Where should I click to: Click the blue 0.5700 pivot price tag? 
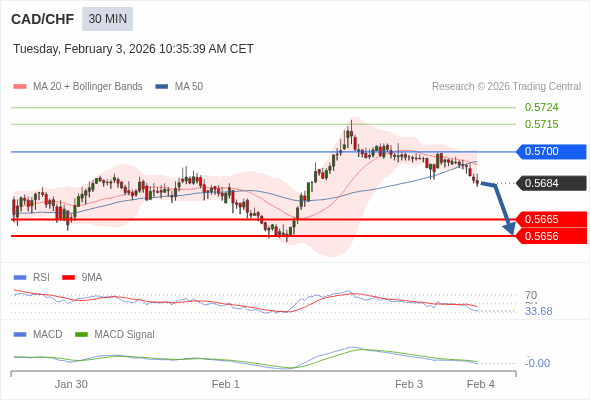click(551, 152)
